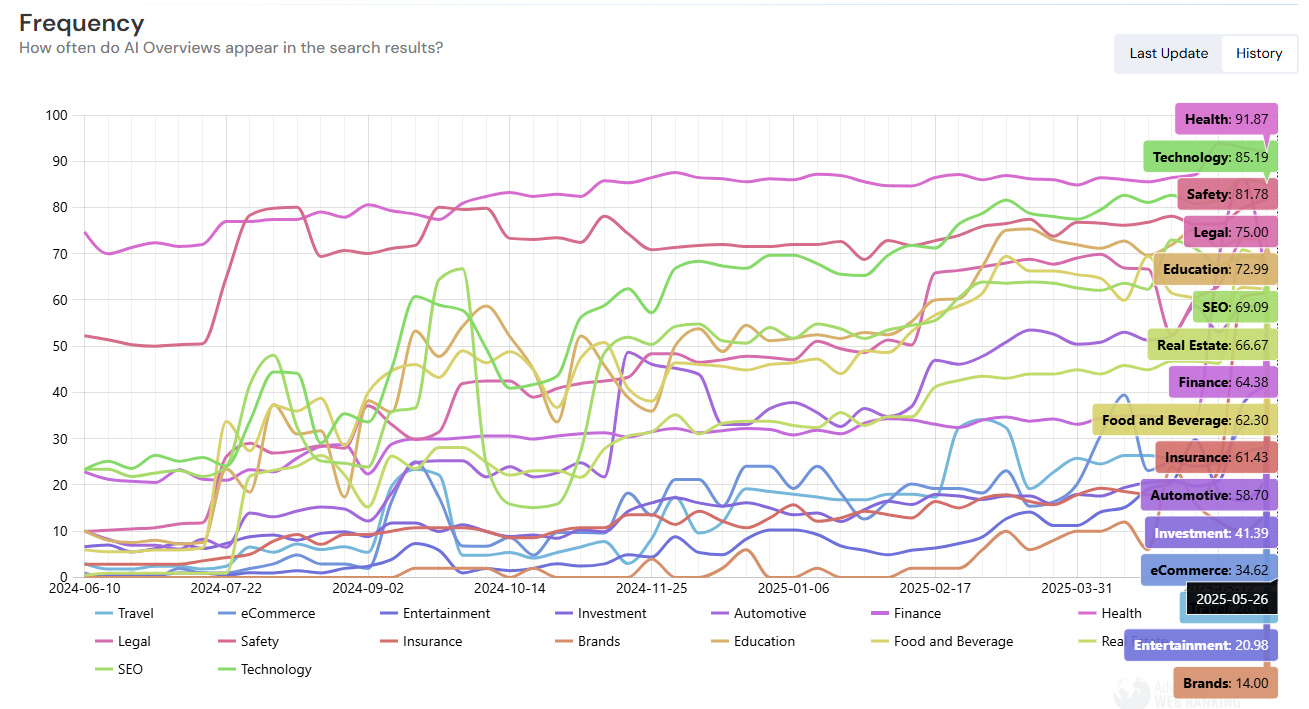Select the History tab
Viewport: 1309px width, 709px height.
1259,54
